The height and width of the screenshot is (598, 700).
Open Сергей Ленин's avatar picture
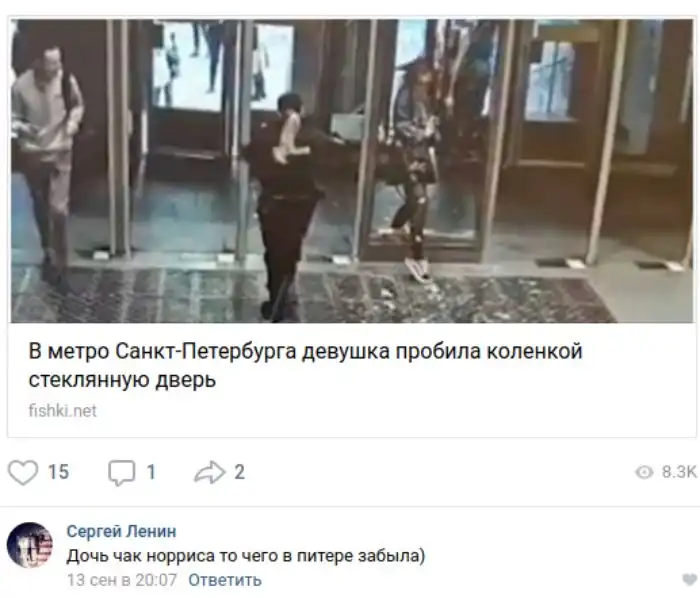coord(29,545)
